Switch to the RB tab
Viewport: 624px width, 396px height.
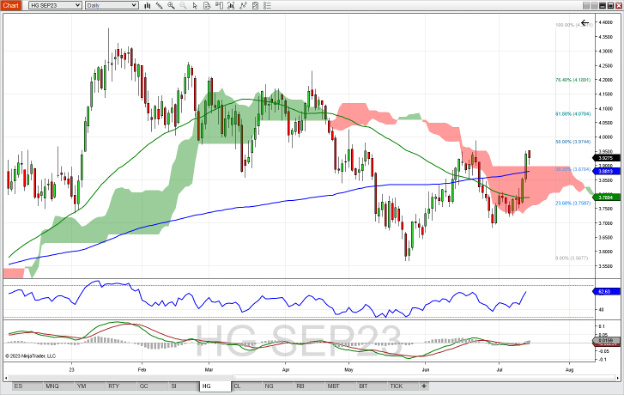tap(309, 386)
